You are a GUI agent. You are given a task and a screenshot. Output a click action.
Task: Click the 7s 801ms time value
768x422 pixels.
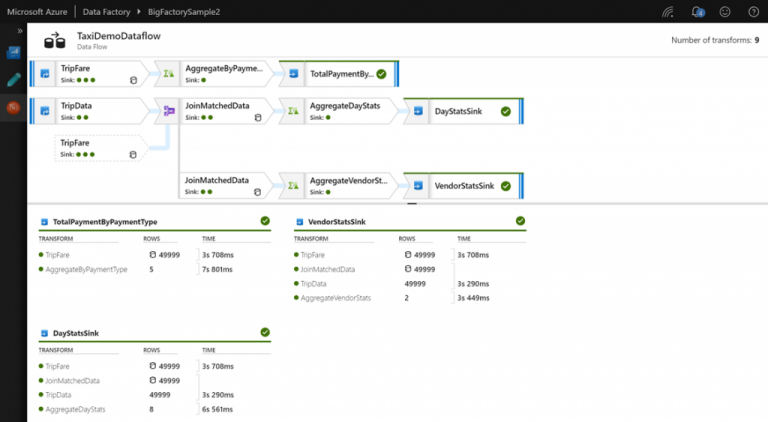point(217,269)
